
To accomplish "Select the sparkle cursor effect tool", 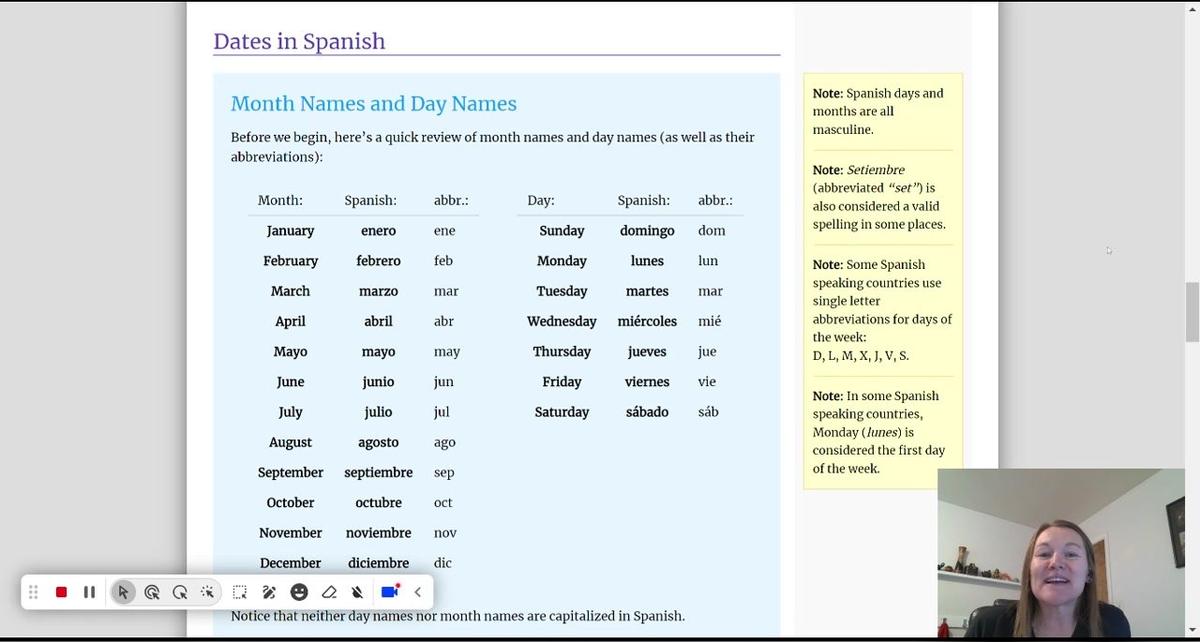I will tap(208, 592).
